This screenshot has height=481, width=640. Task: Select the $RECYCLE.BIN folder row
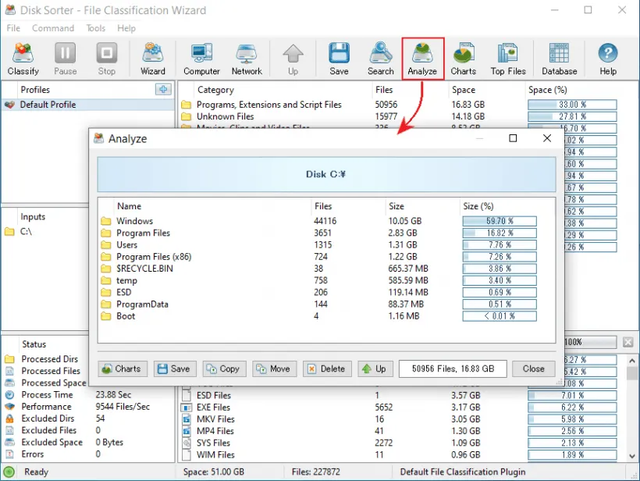pyautogui.click(x=327, y=268)
